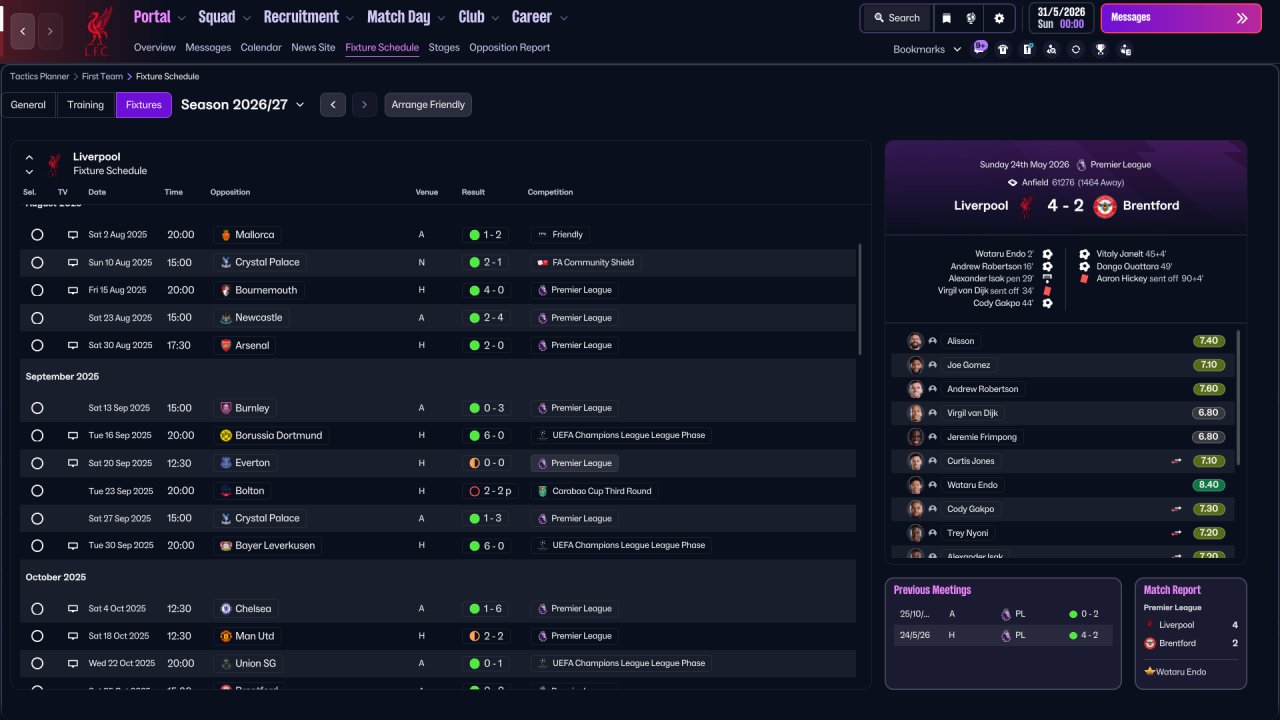This screenshot has width=1280, height=720.
Task: Open the Season 2026/27 dropdown
Action: point(243,105)
